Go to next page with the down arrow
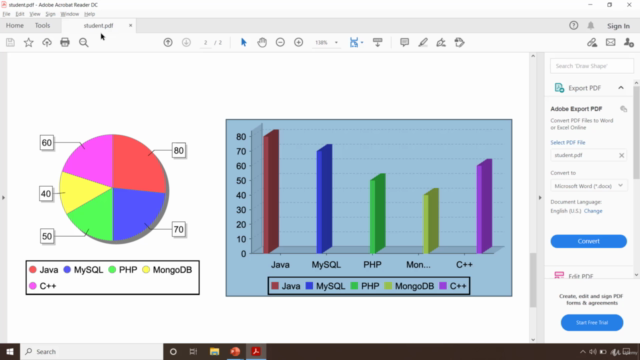The height and width of the screenshot is (360, 640). [x=186, y=42]
